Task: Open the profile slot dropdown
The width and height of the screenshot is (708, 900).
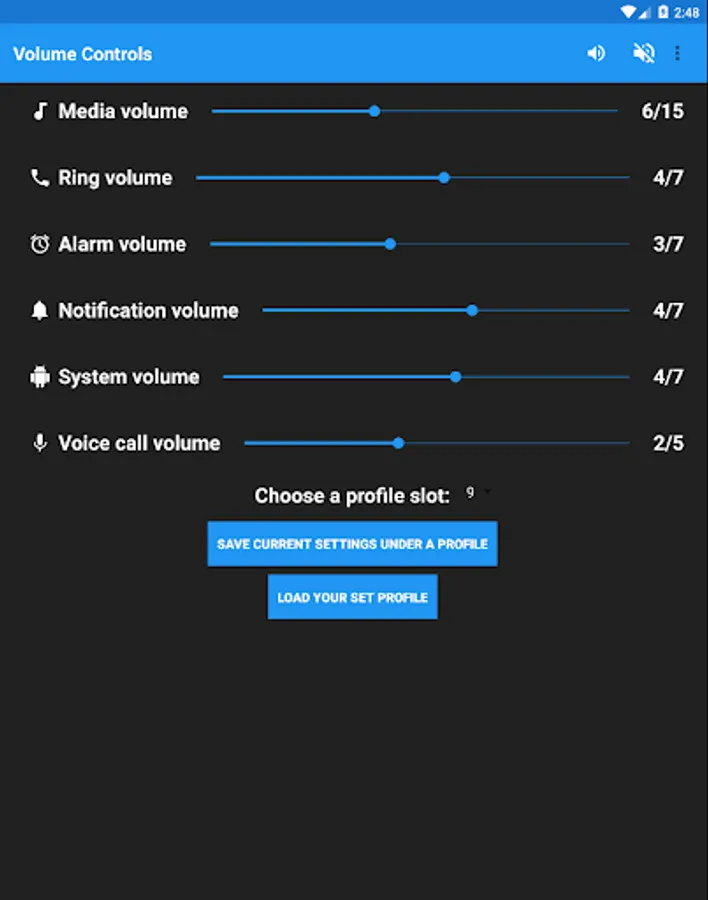Action: point(478,493)
